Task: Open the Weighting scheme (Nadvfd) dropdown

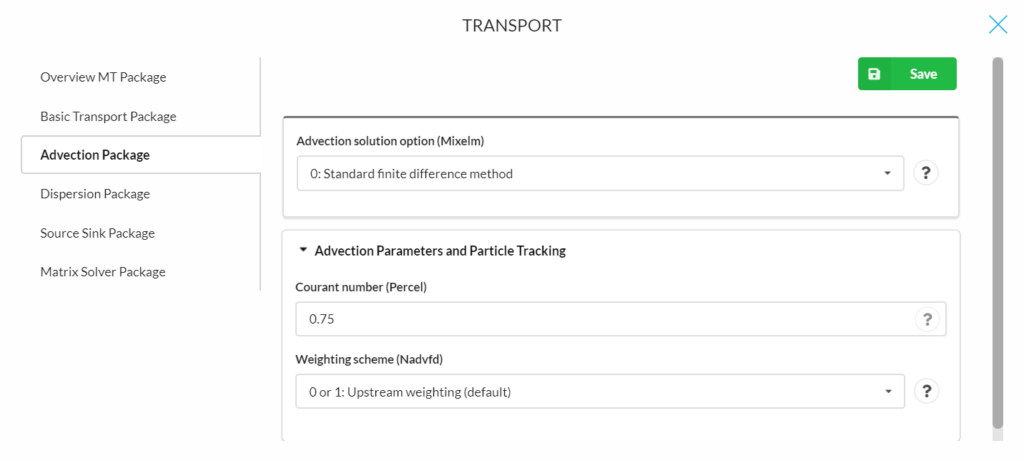Action: [x=600, y=391]
